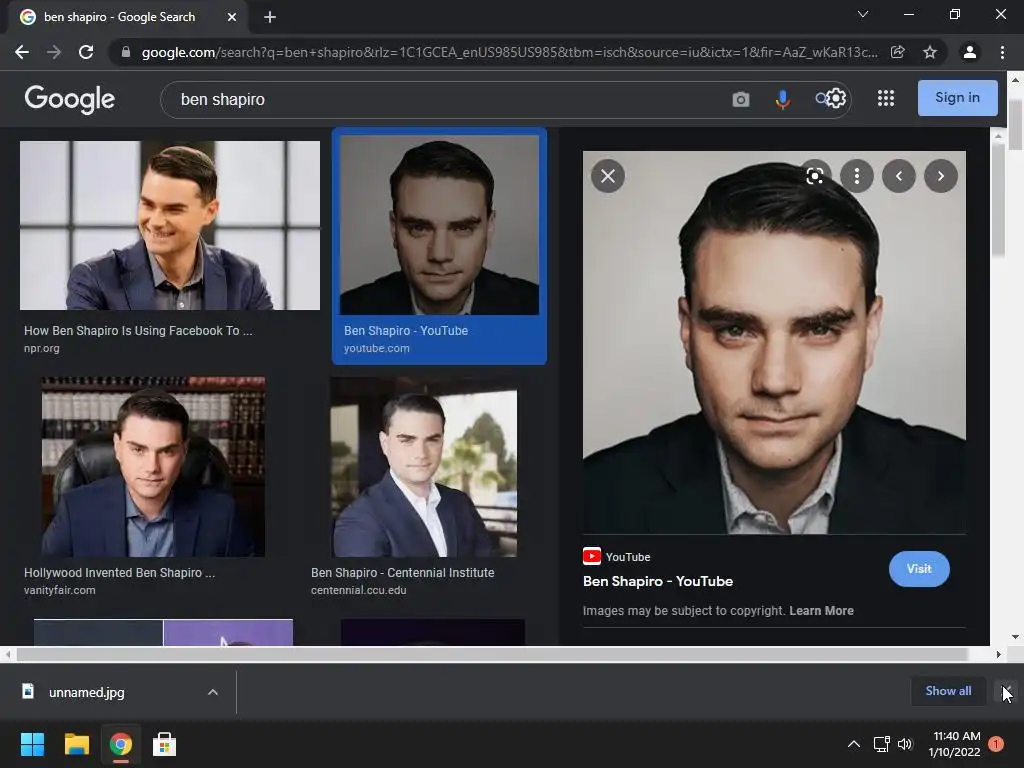The width and height of the screenshot is (1024, 768).
Task: Open the Google apps grid
Action: point(886,98)
